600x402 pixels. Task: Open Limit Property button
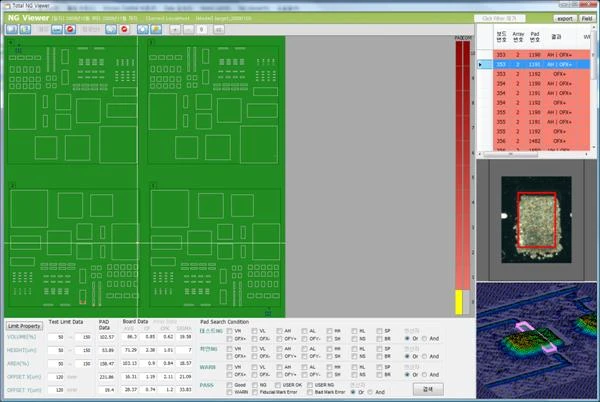(x=24, y=326)
